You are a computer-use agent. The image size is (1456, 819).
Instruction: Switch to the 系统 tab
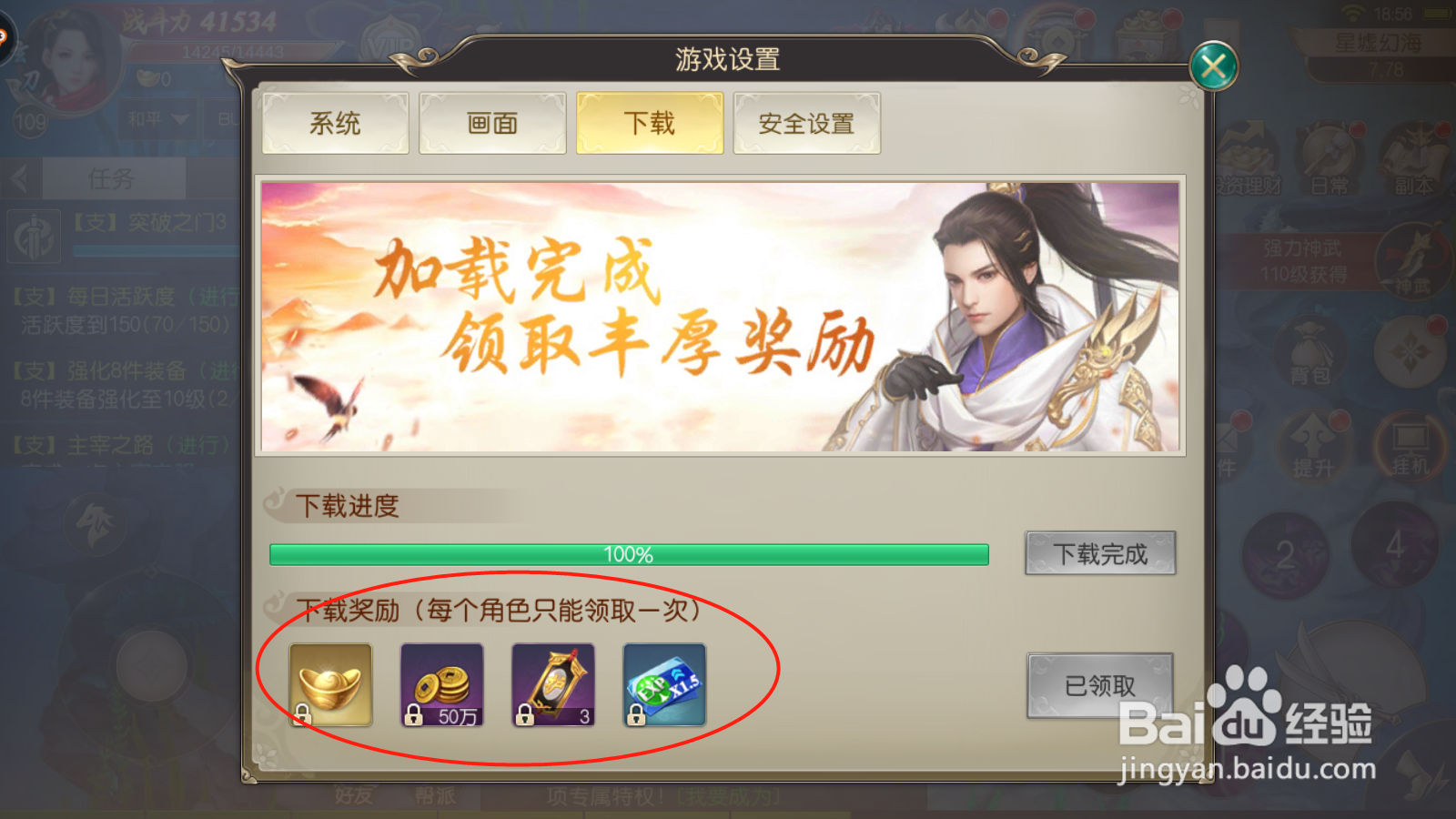click(x=335, y=123)
